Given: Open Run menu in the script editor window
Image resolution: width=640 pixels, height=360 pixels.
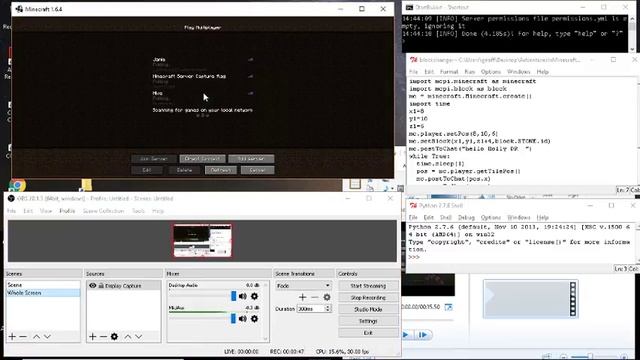Looking at the screenshot, I should tap(470, 72).
